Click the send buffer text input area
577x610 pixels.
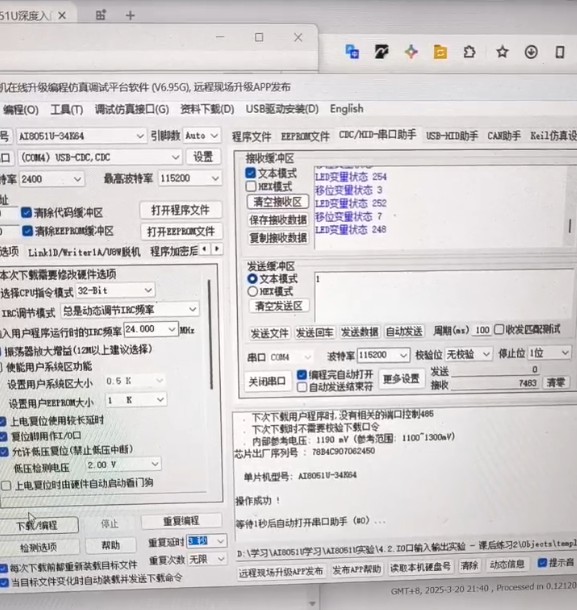click(444, 295)
